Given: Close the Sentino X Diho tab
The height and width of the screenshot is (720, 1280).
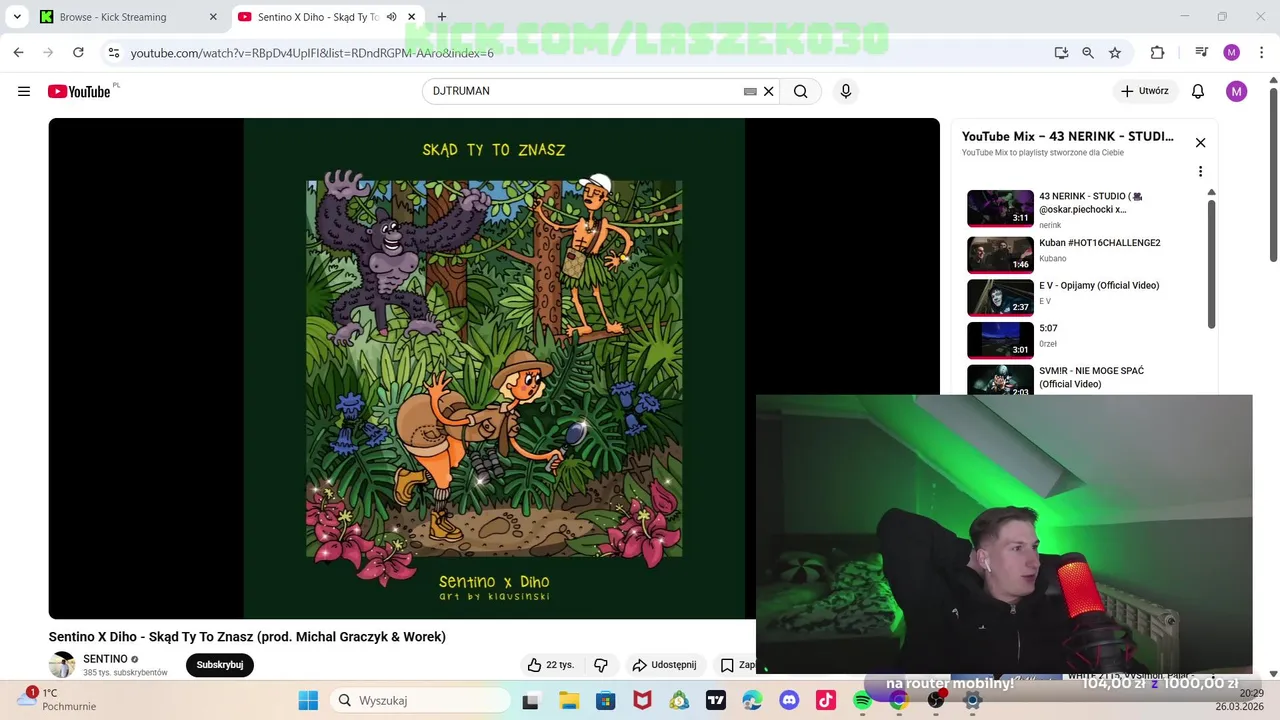Looking at the screenshot, I should coord(411,17).
